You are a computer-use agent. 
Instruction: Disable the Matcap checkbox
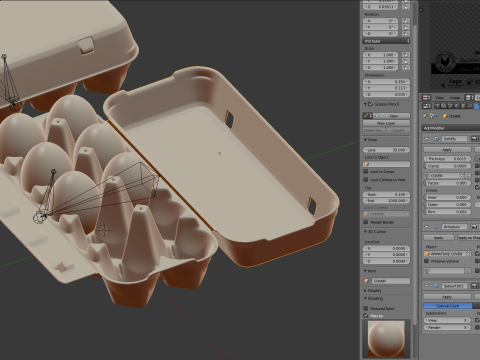coord(366,315)
